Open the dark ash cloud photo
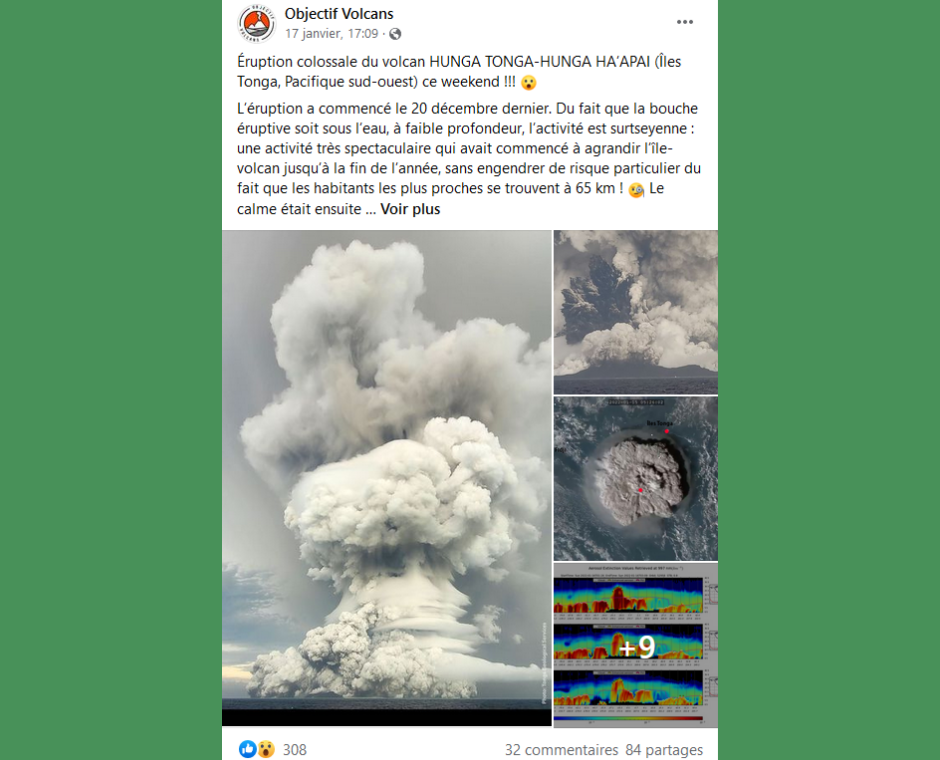Screen dimensions: 940x760 pyautogui.click(x=635, y=312)
